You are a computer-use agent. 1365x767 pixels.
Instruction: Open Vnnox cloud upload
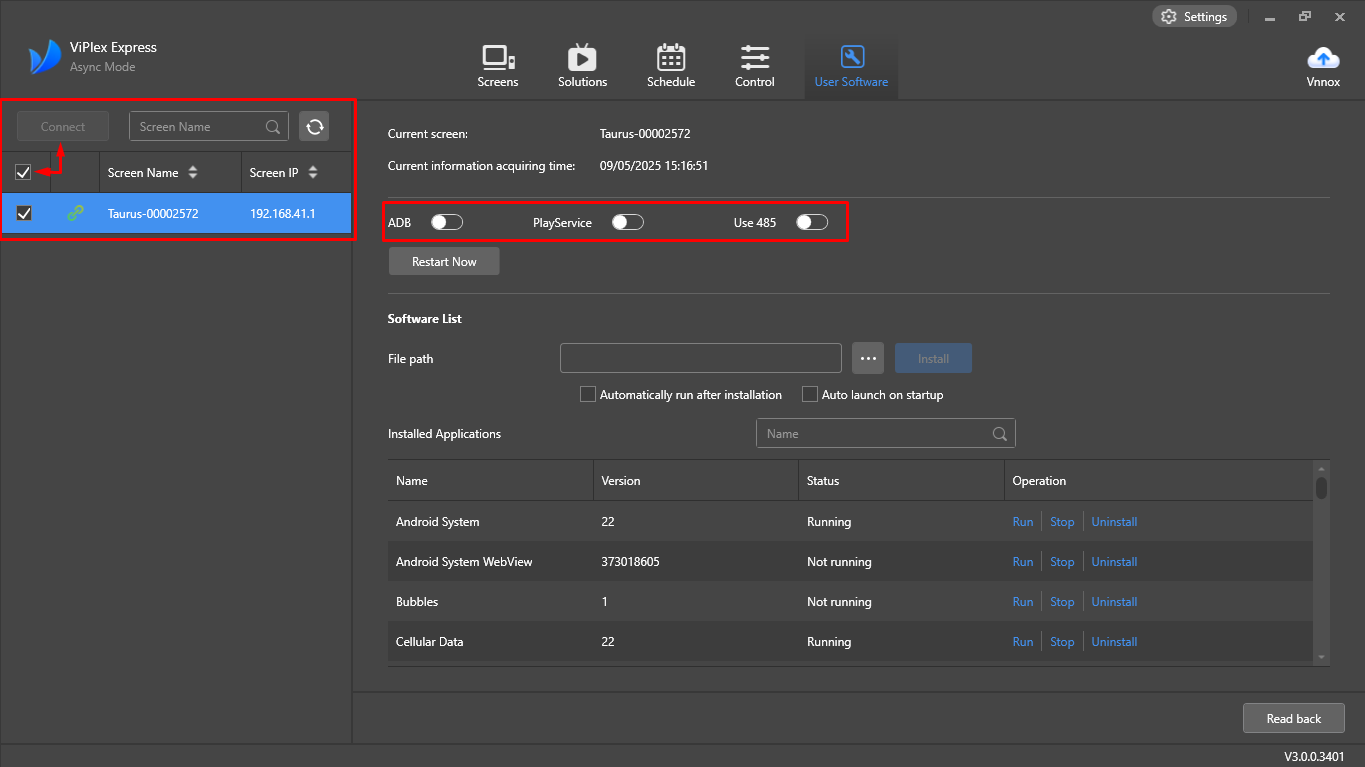tap(1323, 67)
